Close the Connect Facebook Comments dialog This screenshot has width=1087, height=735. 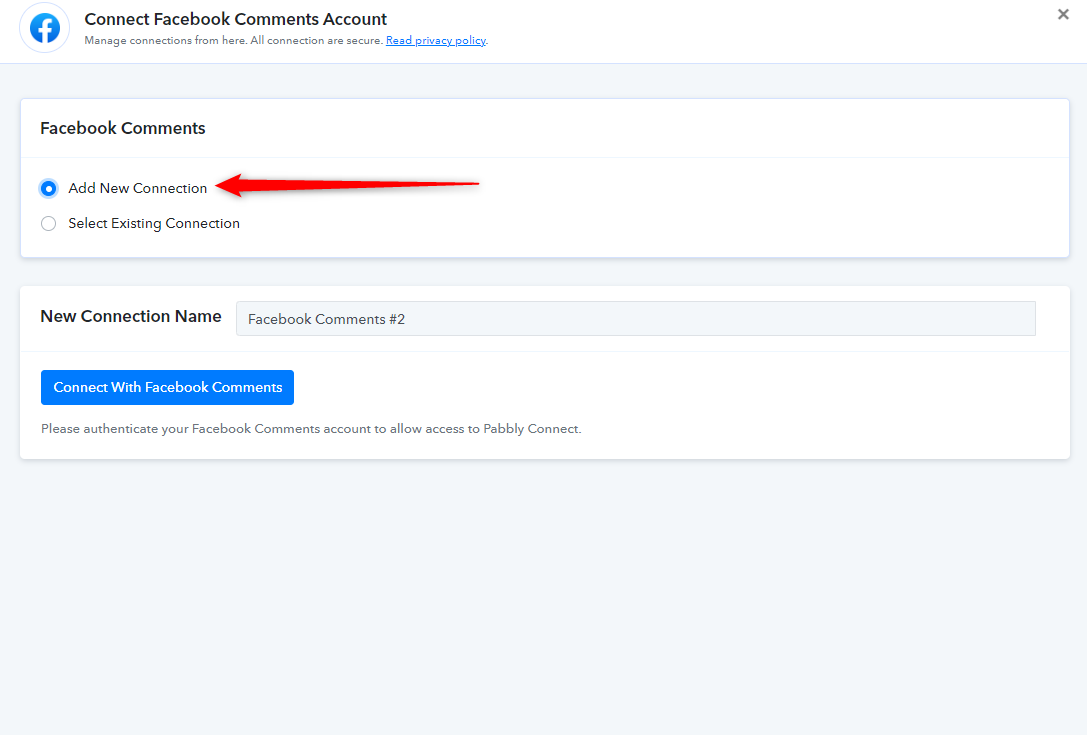pyautogui.click(x=1063, y=15)
